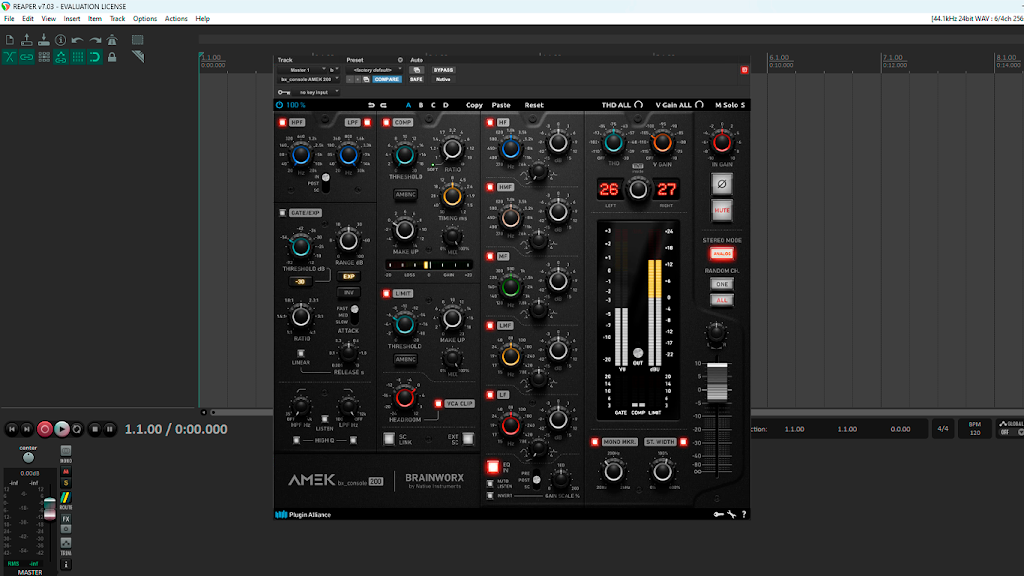Click plugin undo arrow in AMEK toolbar
The image size is (1024, 576).
[x=371, y=105]
